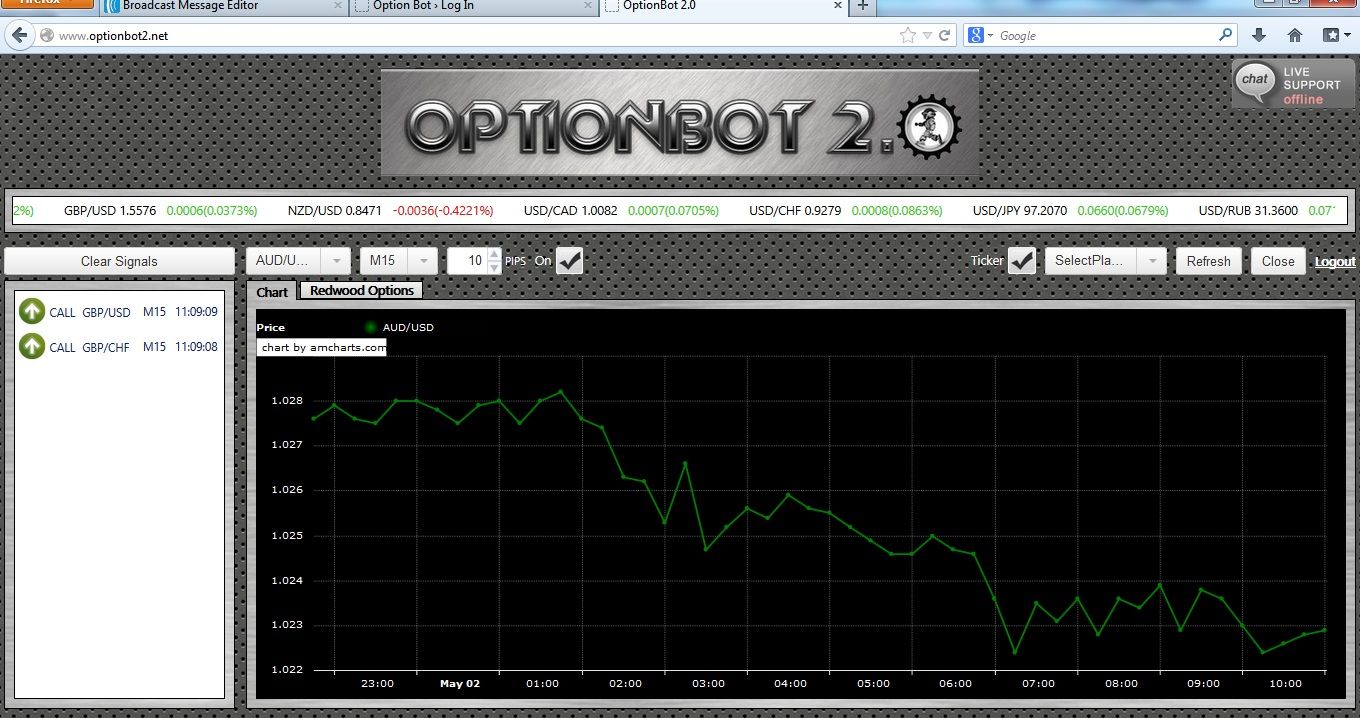Click the 06:00 time axis label
1360x718 pixels.
coord(955,684)
